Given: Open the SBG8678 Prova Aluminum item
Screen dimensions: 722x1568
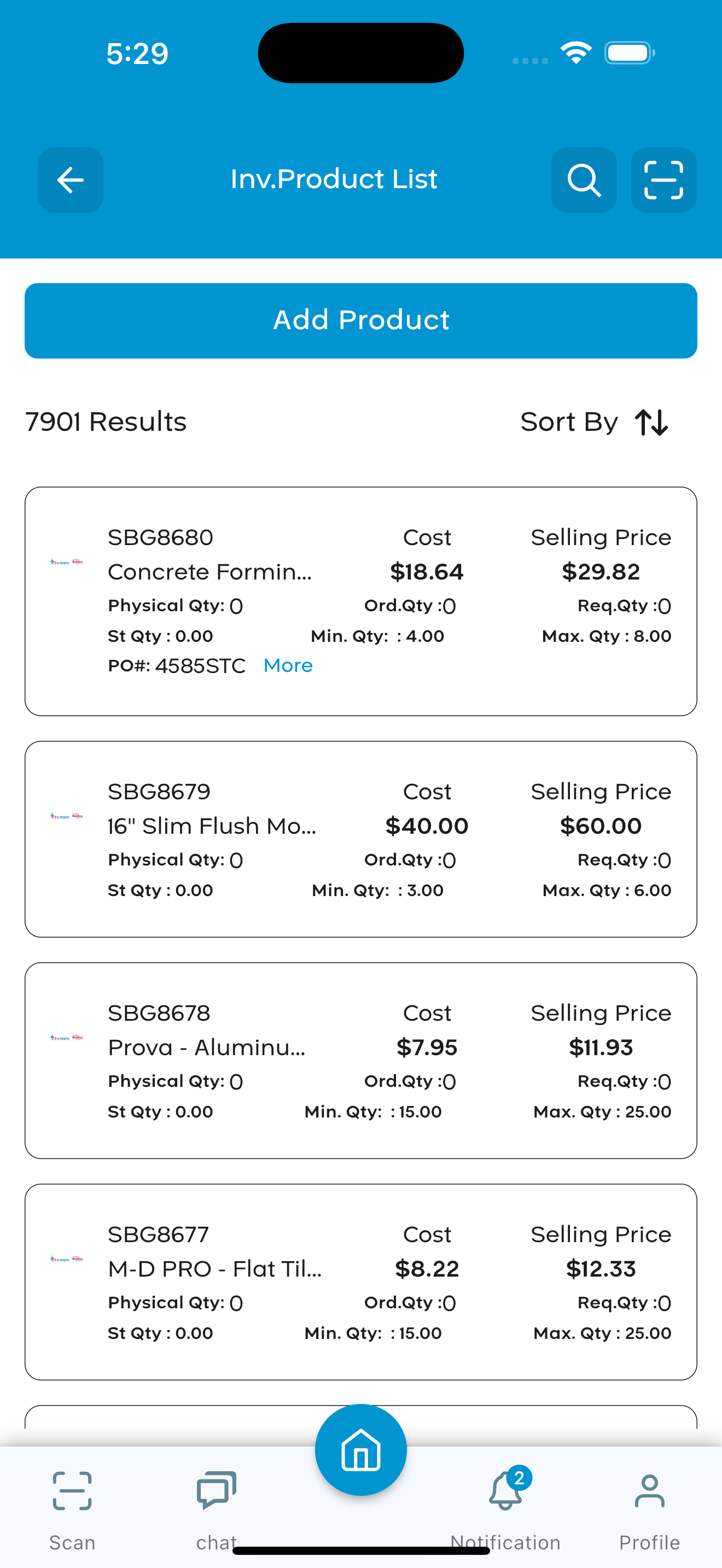Looking at the screenshot, I should (x=361, y=1060).
